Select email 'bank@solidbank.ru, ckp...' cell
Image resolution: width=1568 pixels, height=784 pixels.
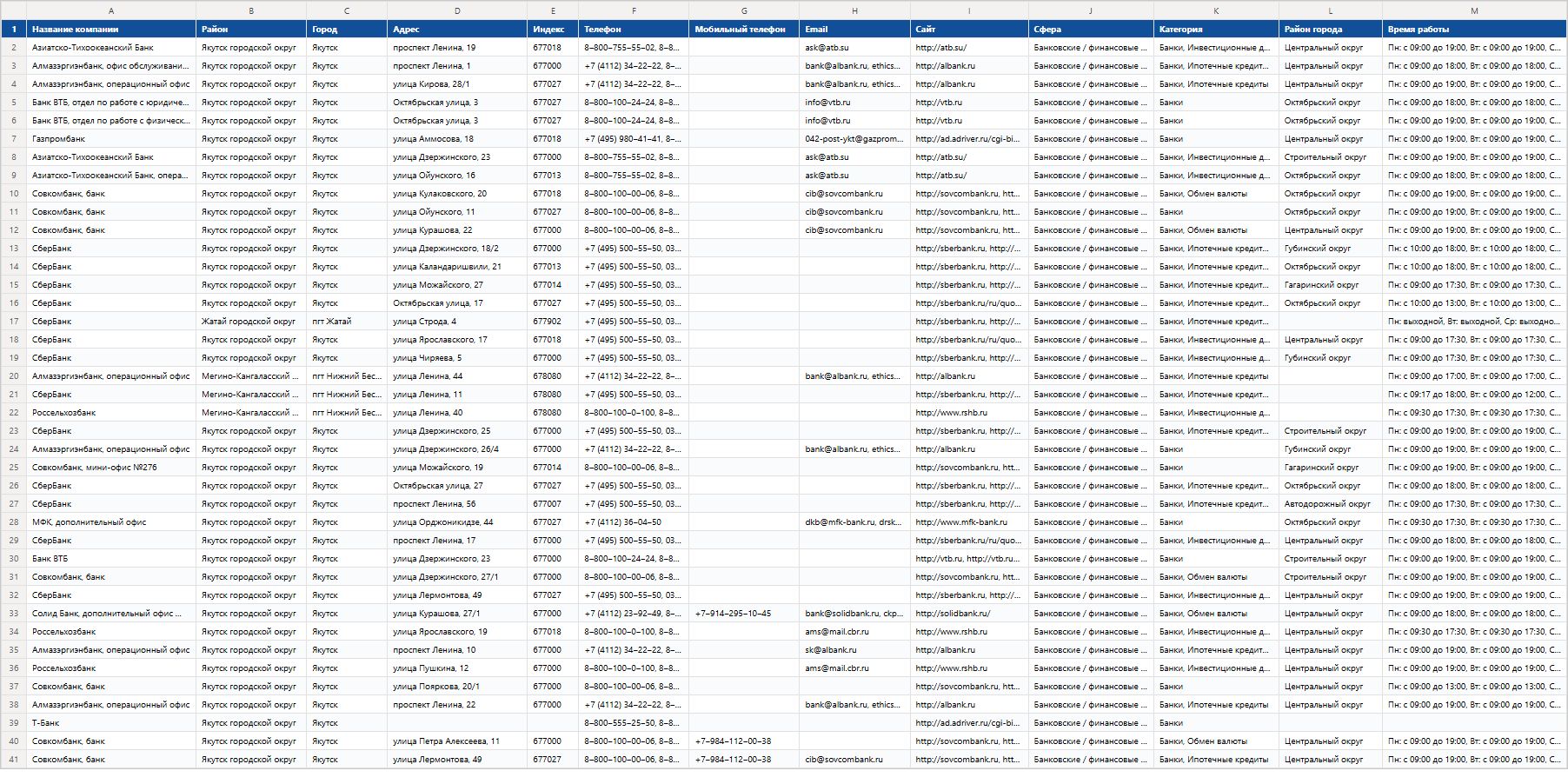click(854, 614)
